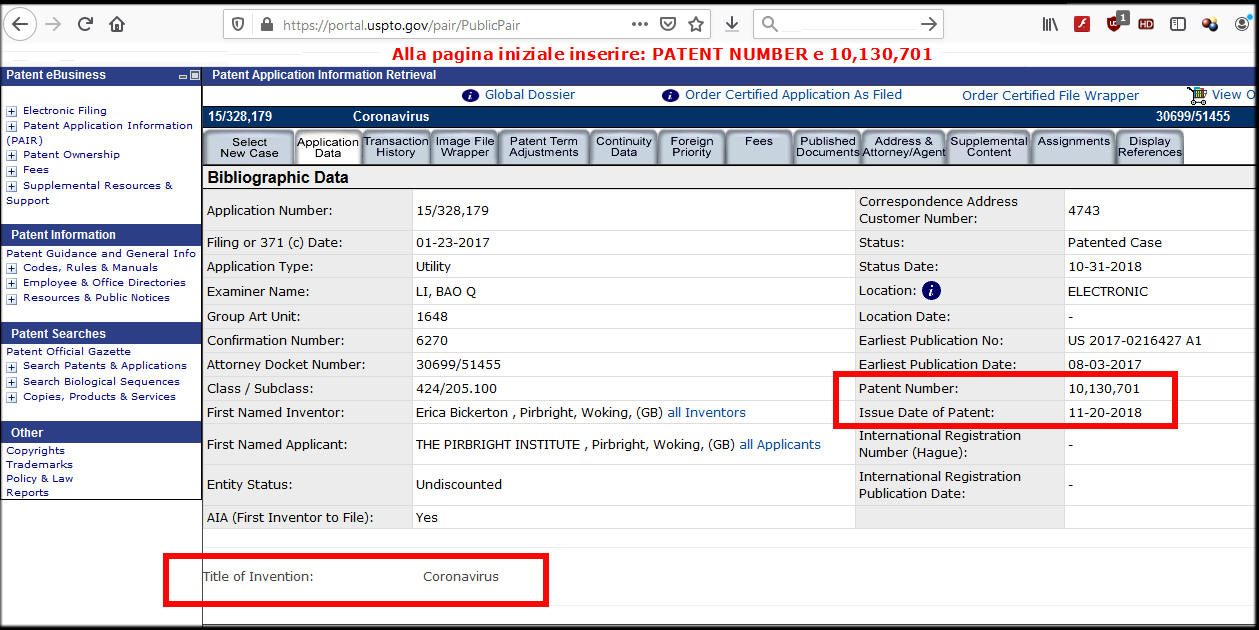The width and height of the screenshot is (1259, 630).
Task: Click Order Certified Application As Filed
Action: (x=793, y=95)
